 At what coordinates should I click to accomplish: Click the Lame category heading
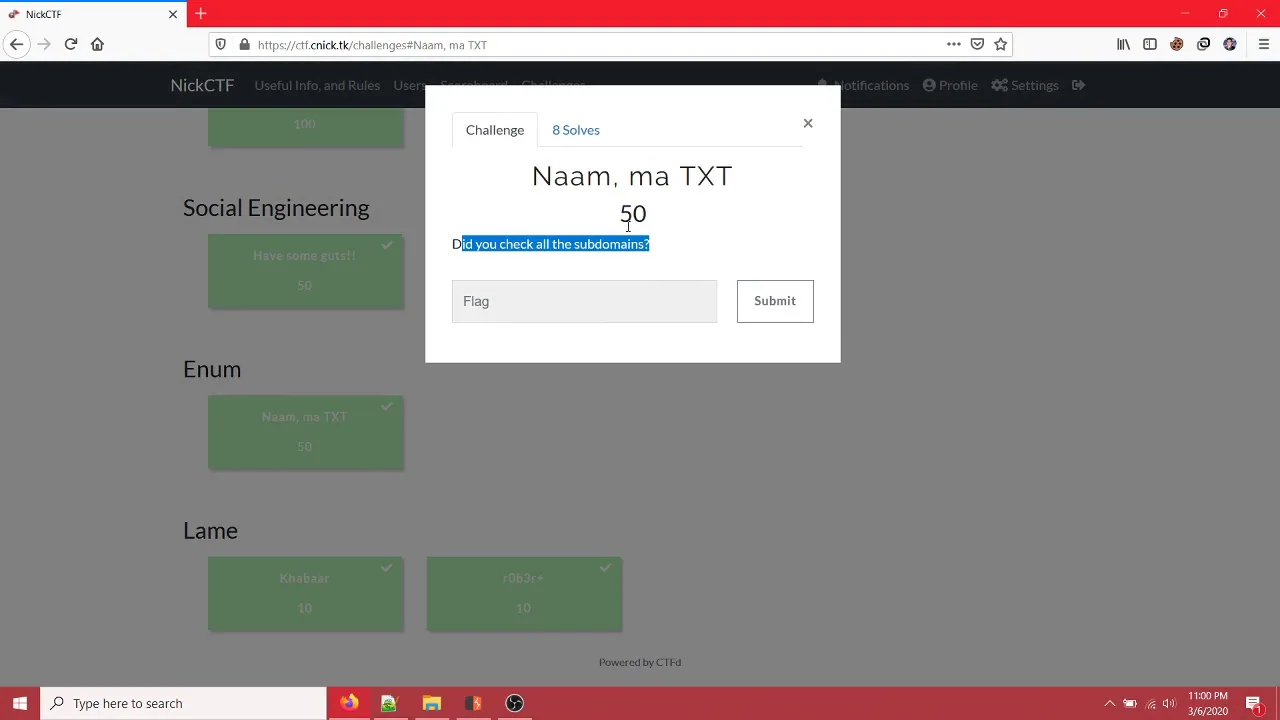coord(210,530)
